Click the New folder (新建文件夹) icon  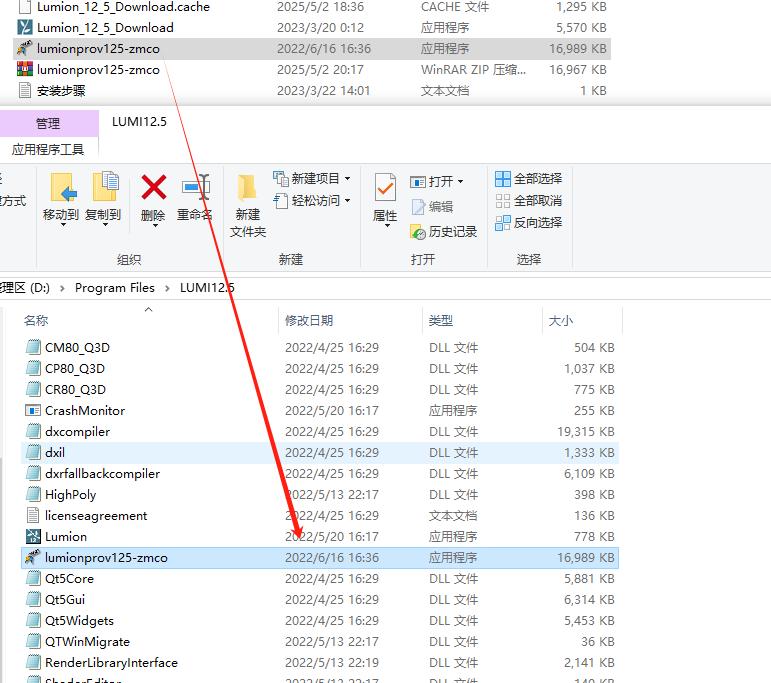(247, 188)
